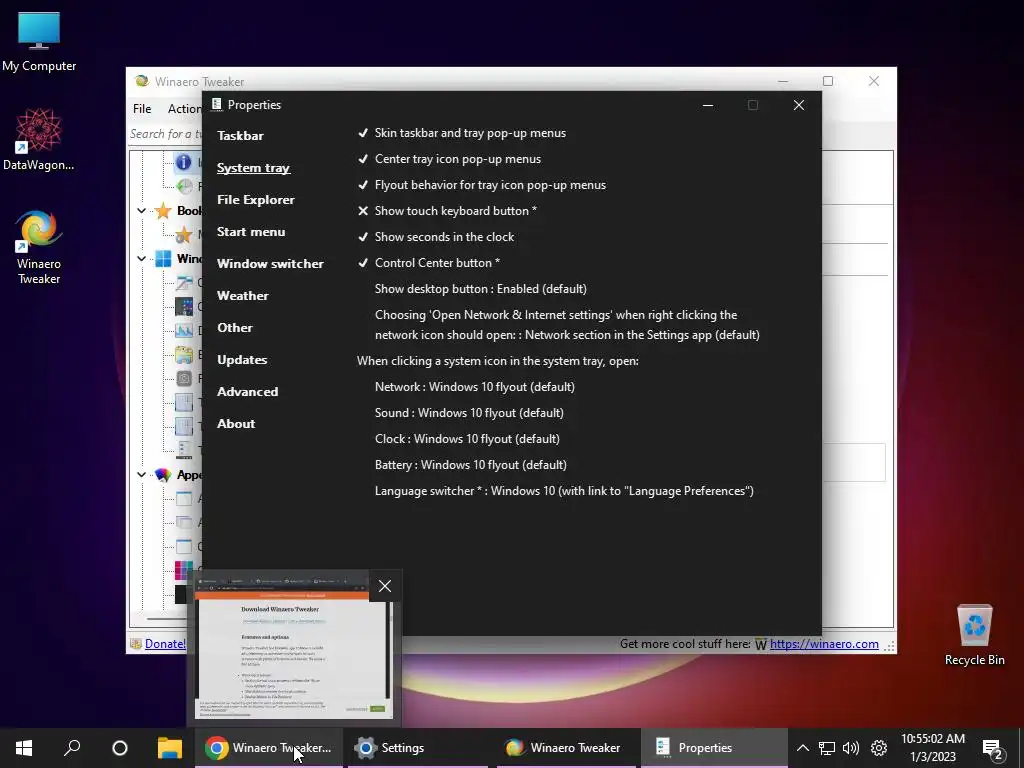Open Window switcher section in Properties
Viewport: 1024px width, 768px height.
270,264
